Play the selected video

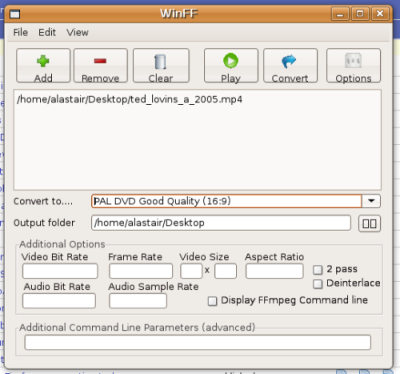point(231,66)
